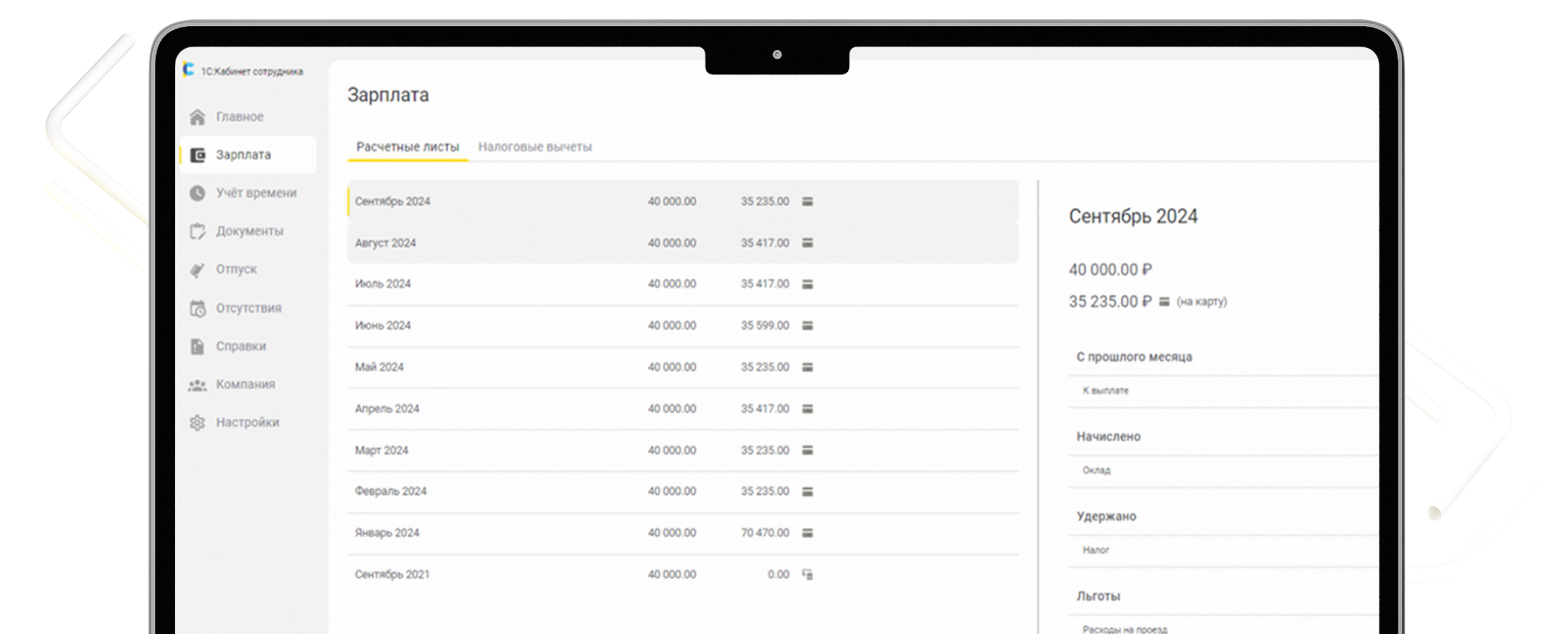Open the Май 2024 payslip row

[x=378, y=367]
